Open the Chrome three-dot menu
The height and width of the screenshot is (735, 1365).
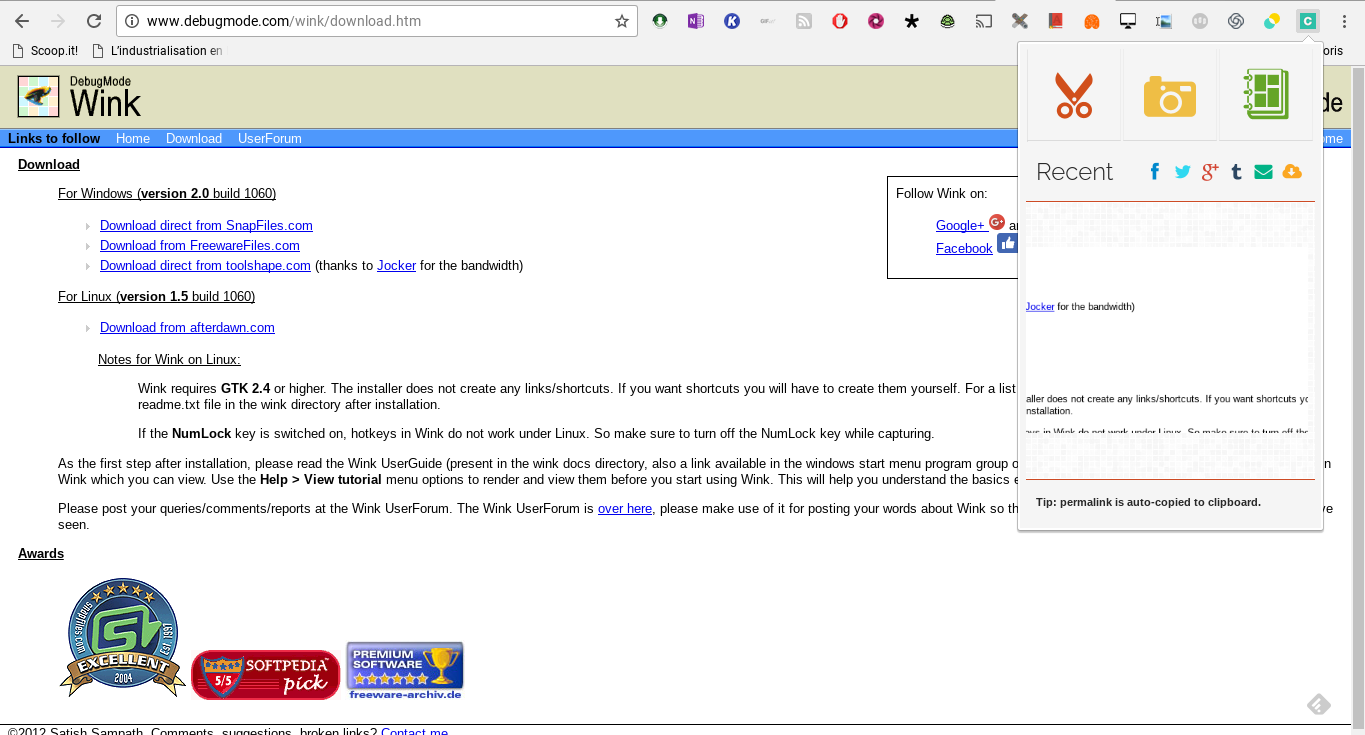(1344, 21)
